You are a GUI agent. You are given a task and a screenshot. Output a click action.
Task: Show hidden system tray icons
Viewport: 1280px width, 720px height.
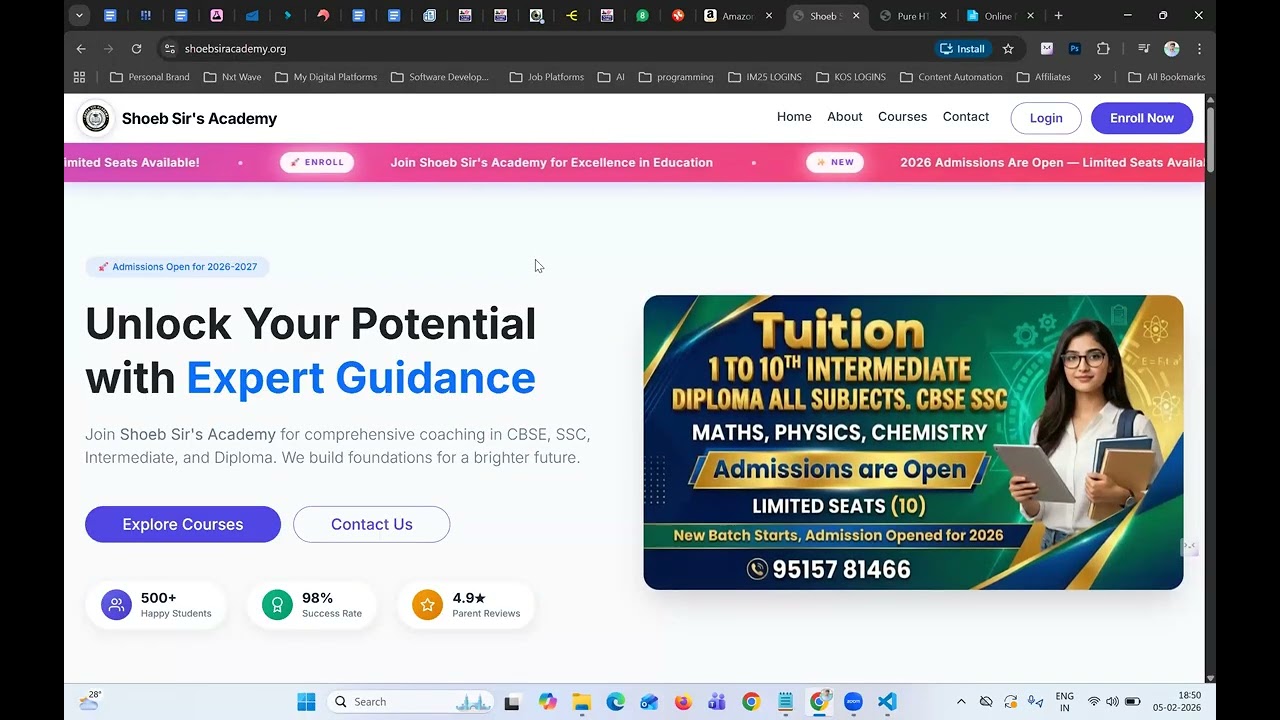961,702
